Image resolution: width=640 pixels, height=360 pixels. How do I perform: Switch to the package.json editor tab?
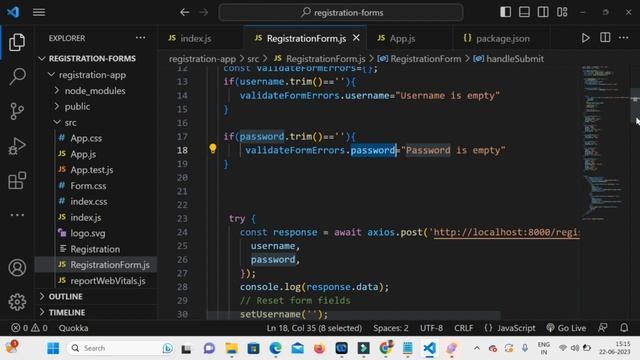502,38
